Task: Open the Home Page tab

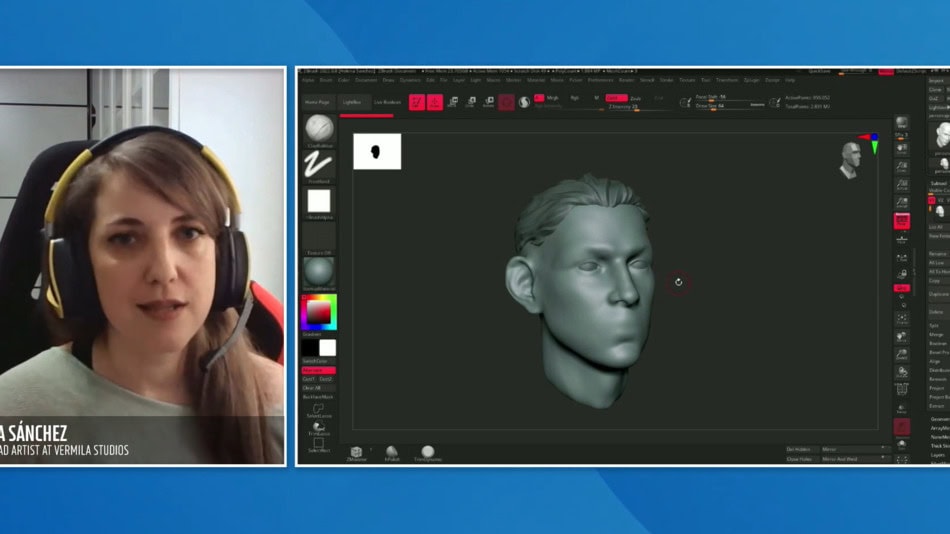Action: pos(318,102)
